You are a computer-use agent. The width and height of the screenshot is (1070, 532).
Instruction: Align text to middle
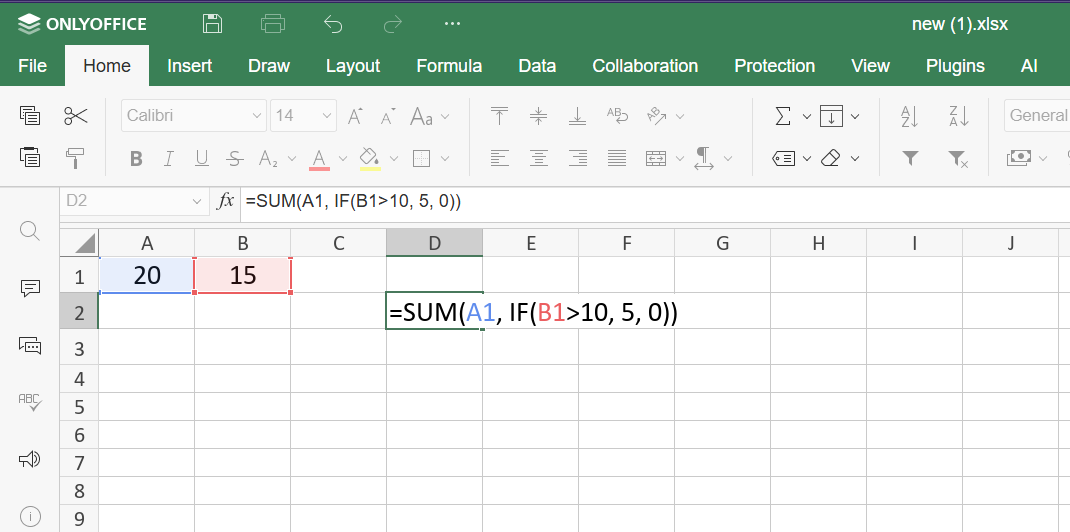coord(538,116)
